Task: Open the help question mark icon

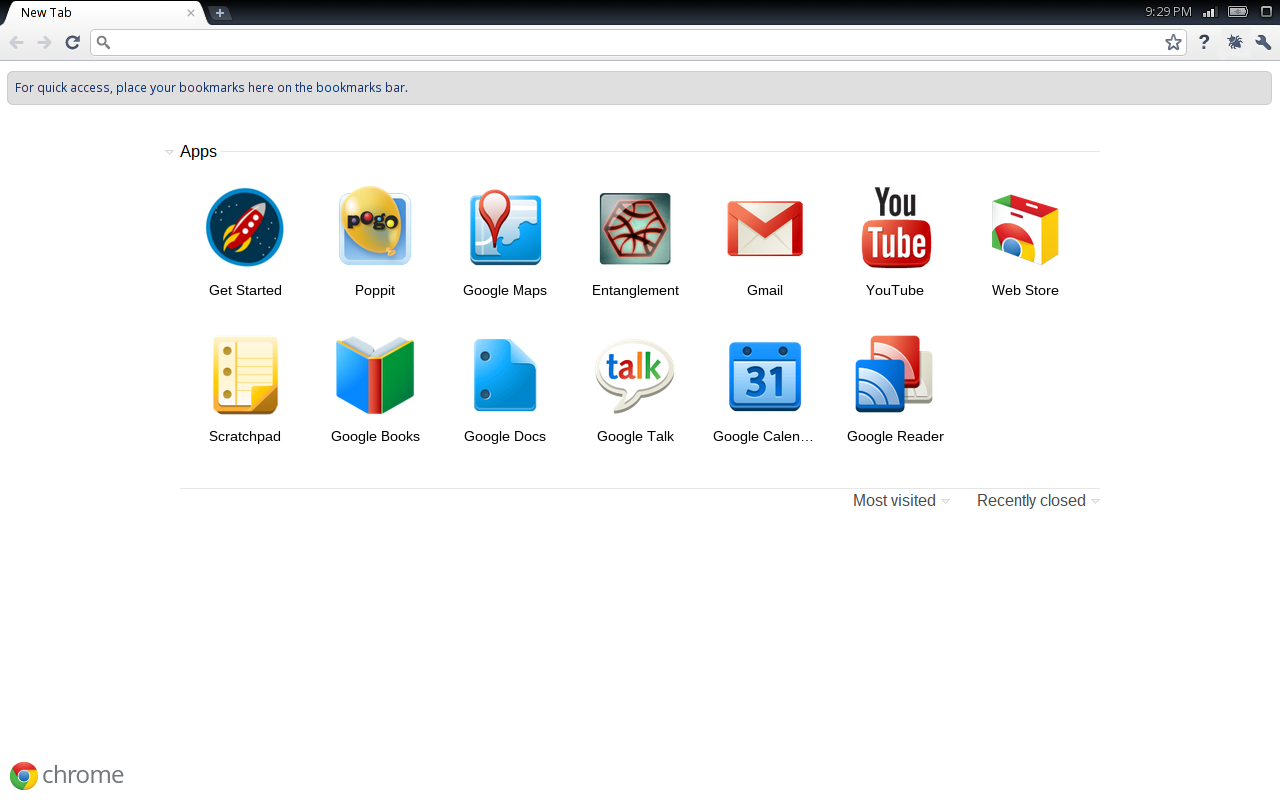Action: (x=1204, y=42)
